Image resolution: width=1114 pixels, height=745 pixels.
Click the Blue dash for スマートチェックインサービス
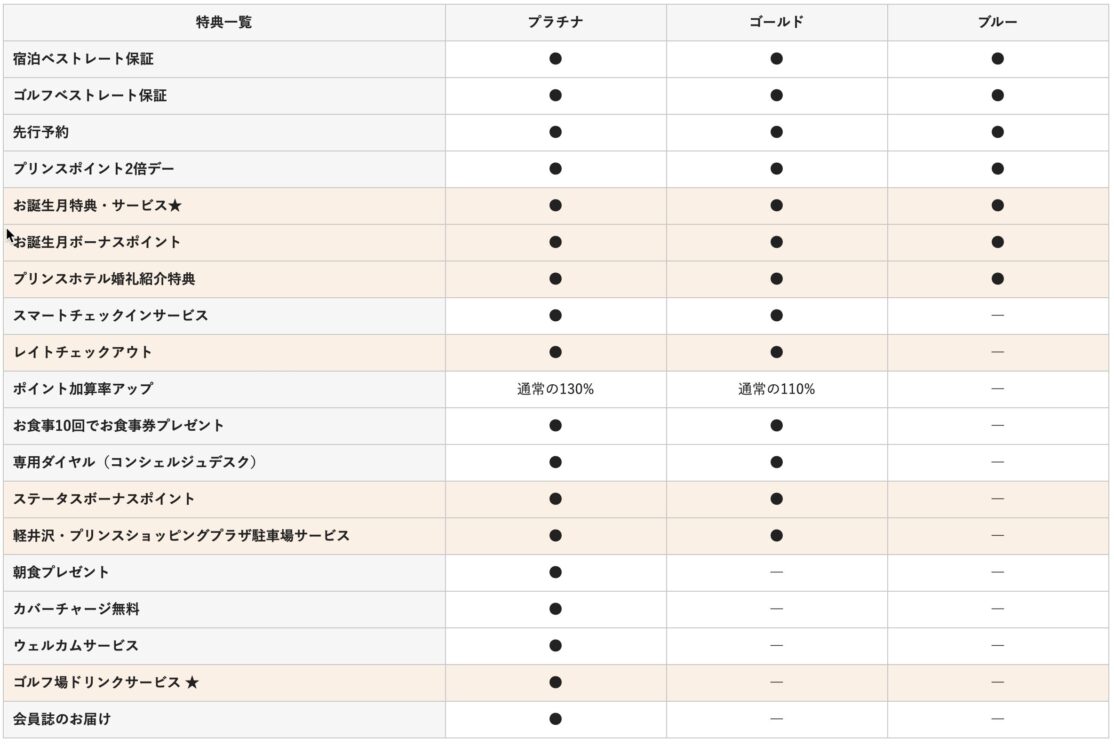pos(997,316)
